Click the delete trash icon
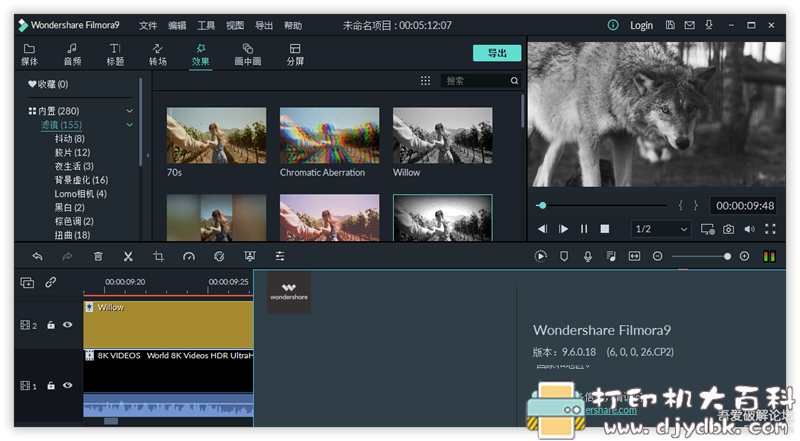 coord(98,256)
